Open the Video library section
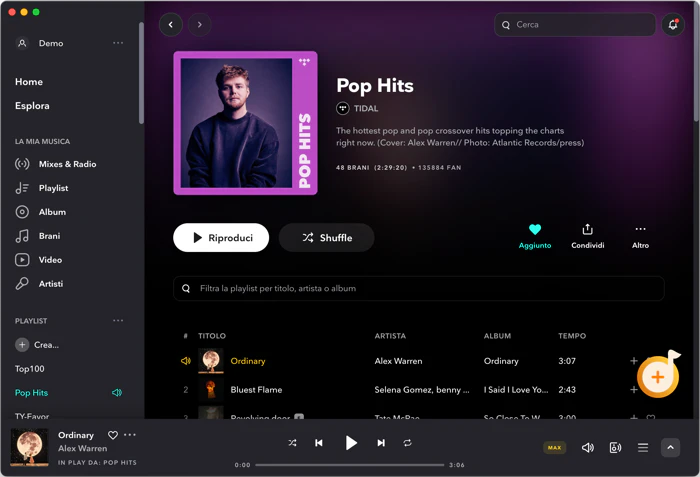700x477 pixels. 39,259
